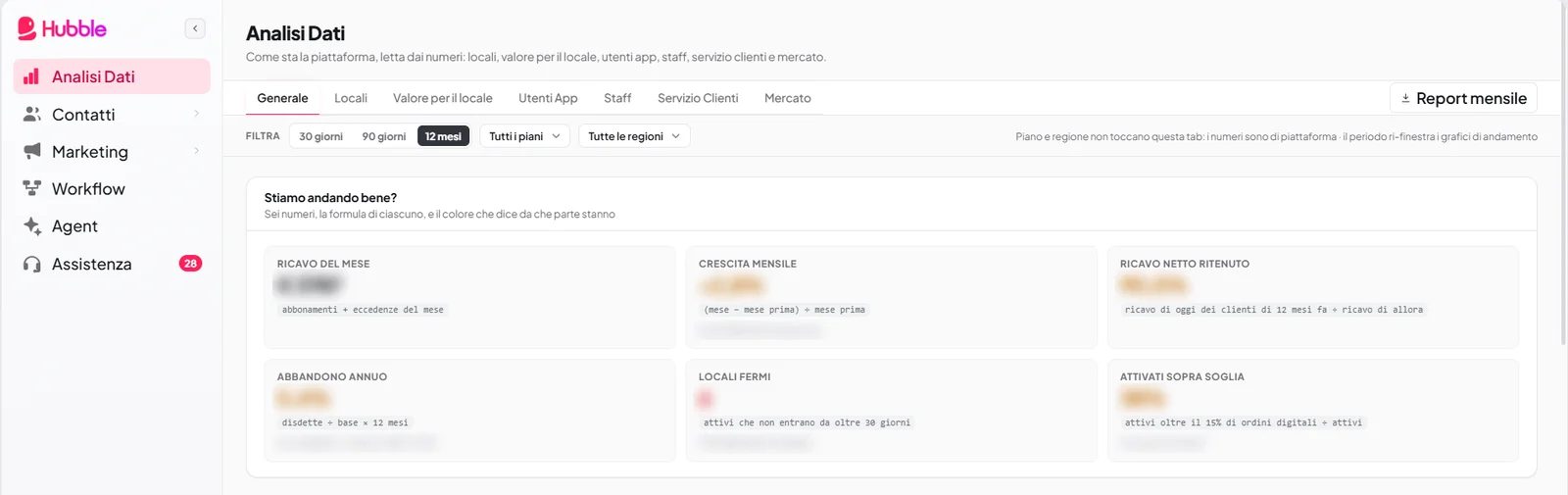Click the RICAVO DEL MESE card title
Viewport: 1568px width, 495px height.
click(x=323, y=264)
